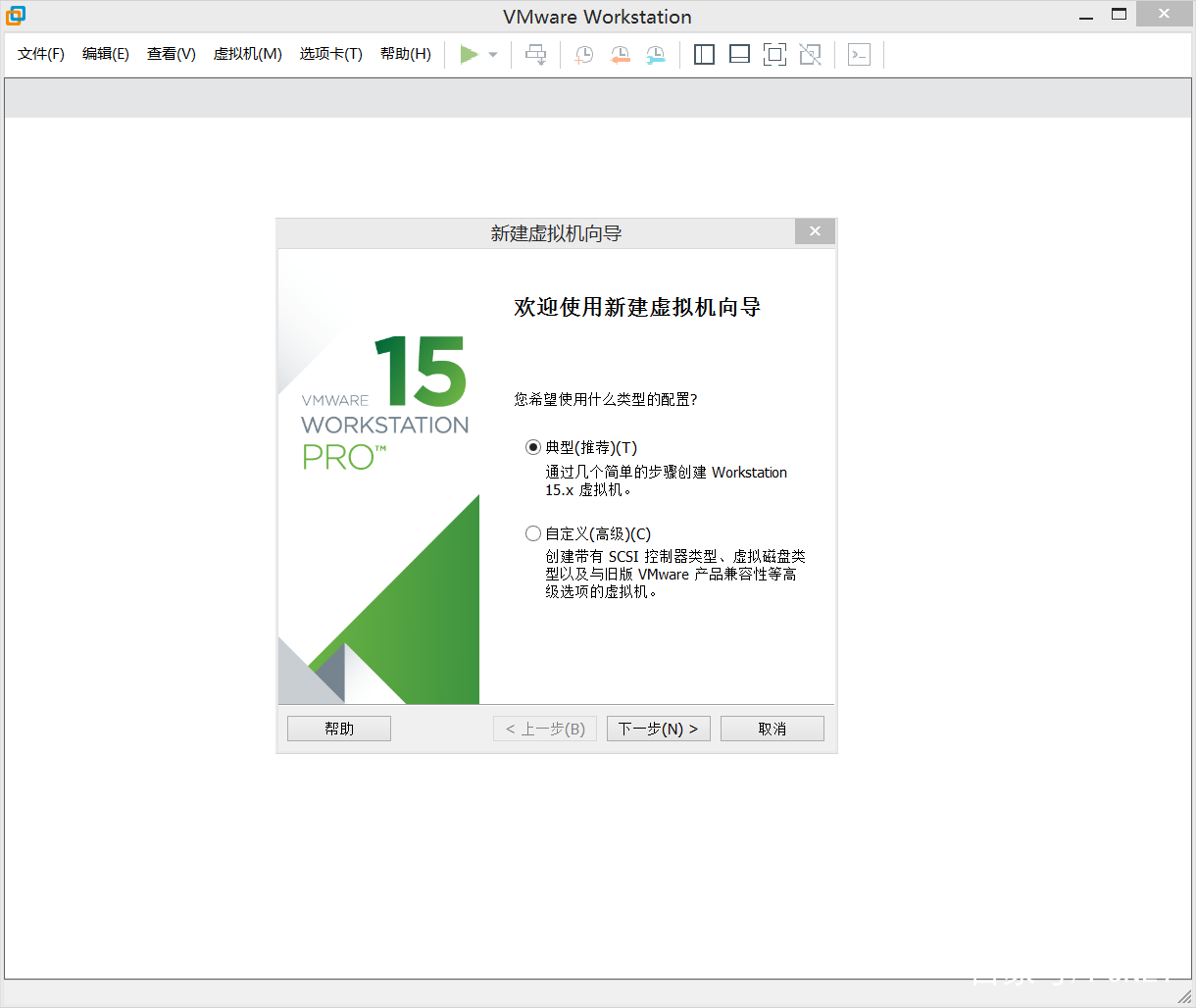Click the green power on play icon
Screen dimensions: 1196x1008
(x=470, y=55)
